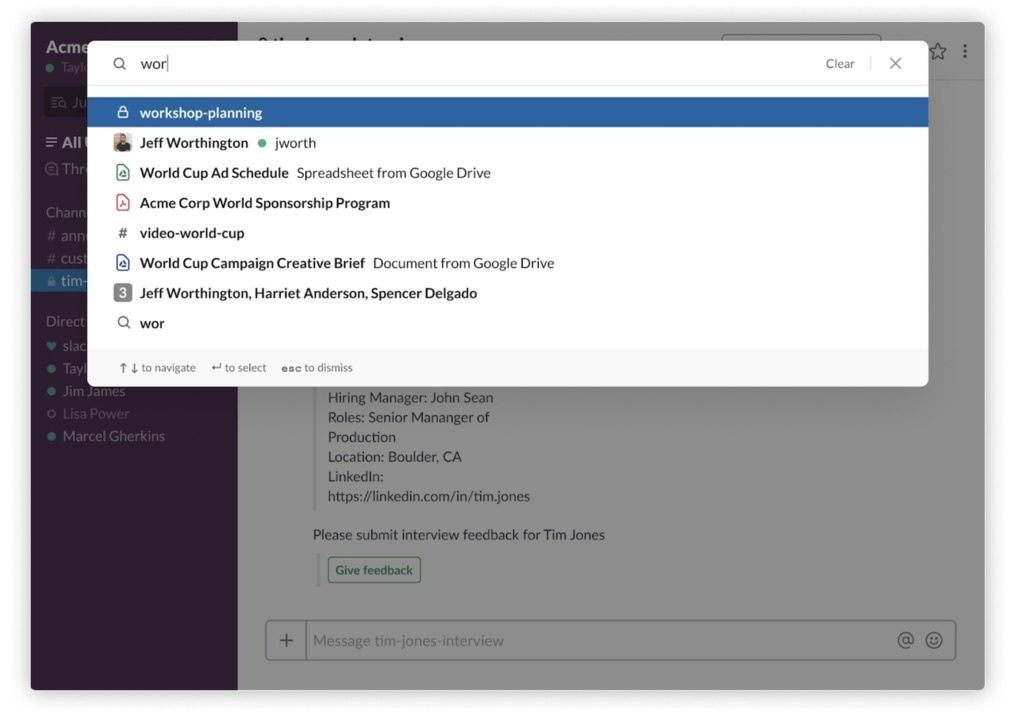Insert a mention using the @ icon
Viewport: 1024px width, 712px height.
906,640
